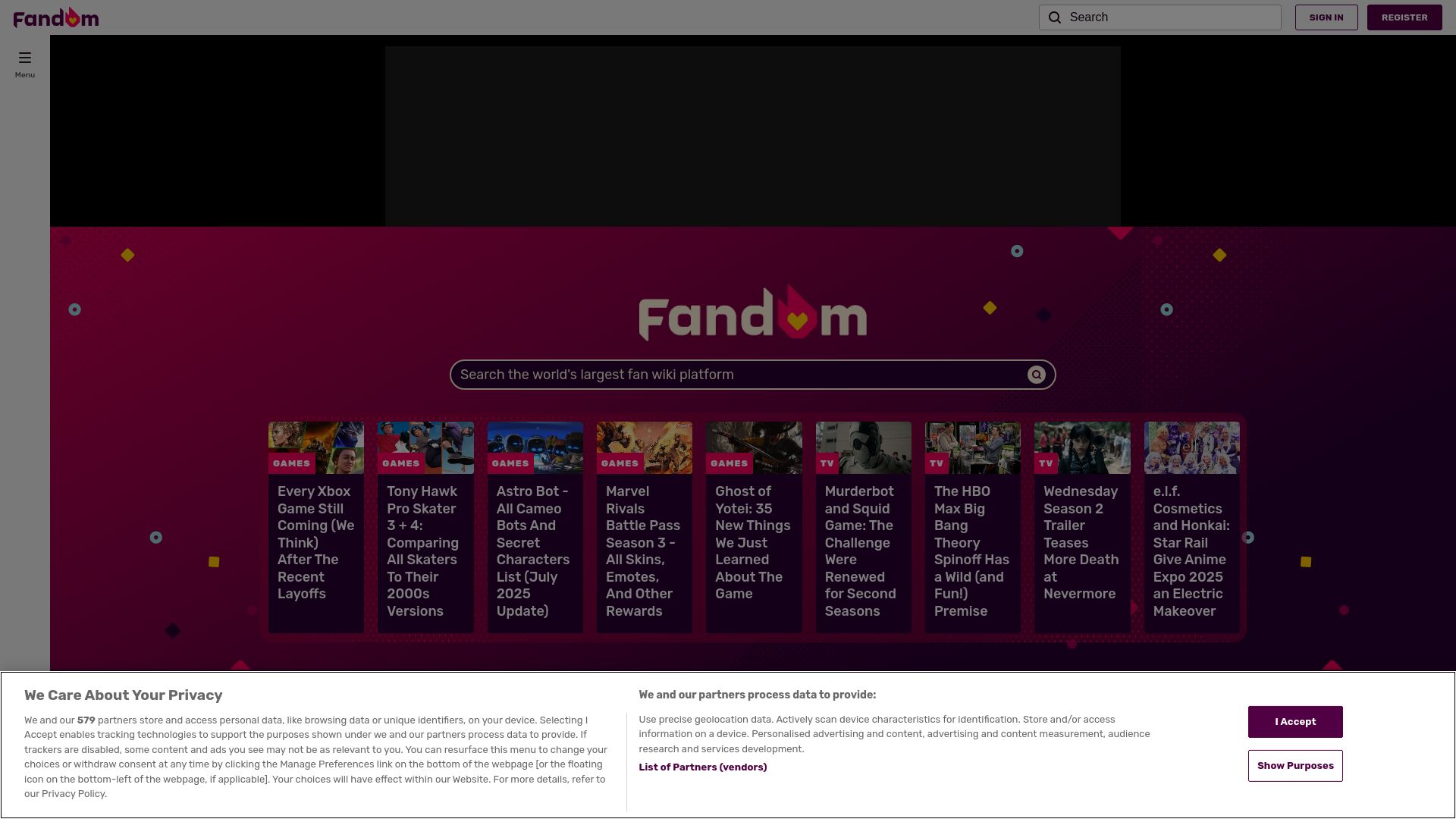Click the magnifier icon in header search
This screenshot has width=1456, height=819.
(1055, 17)
